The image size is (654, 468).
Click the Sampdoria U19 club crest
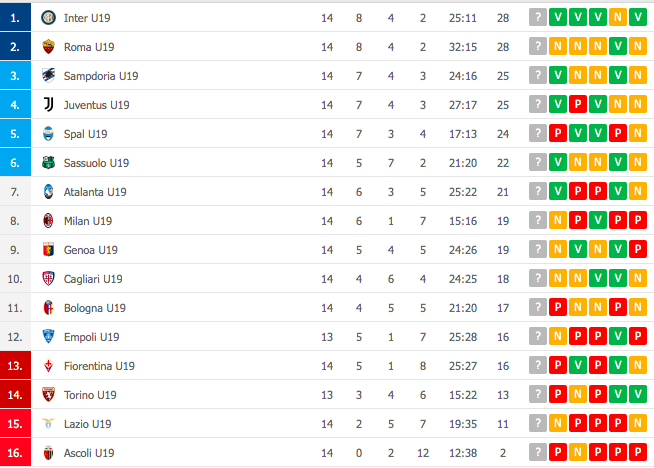tap(48, 75)
